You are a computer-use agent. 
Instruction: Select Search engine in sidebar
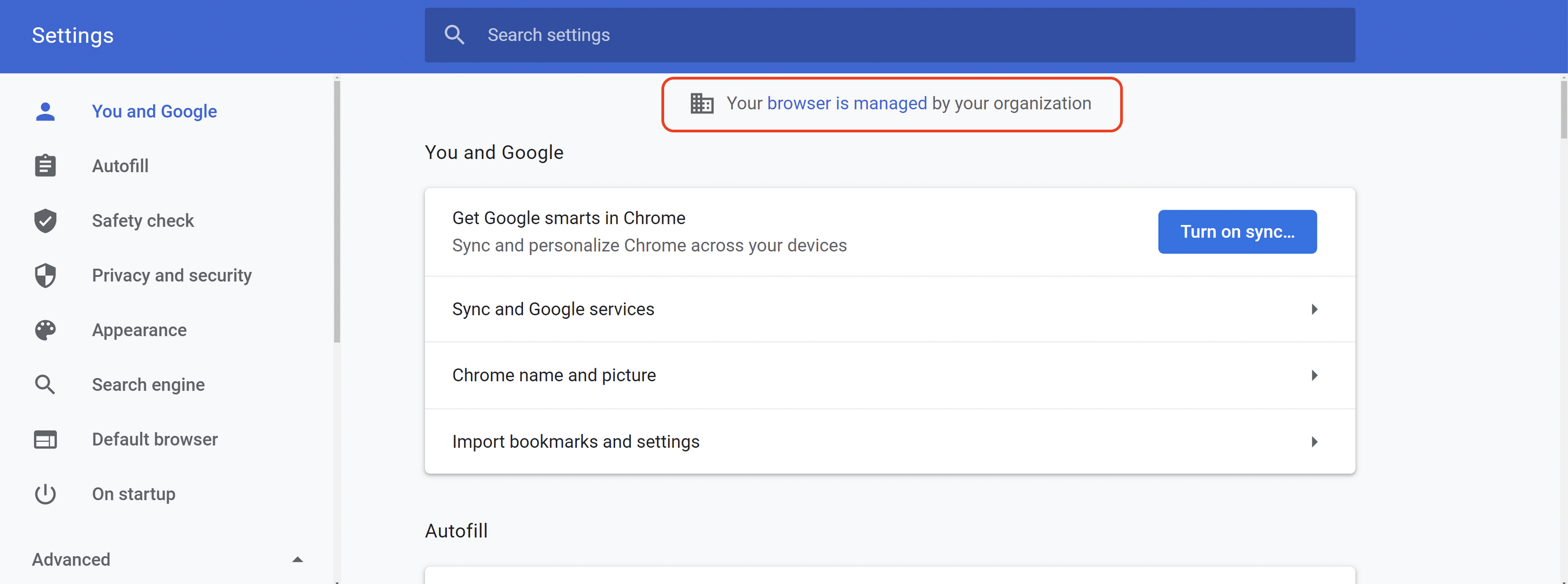point(148,385)
